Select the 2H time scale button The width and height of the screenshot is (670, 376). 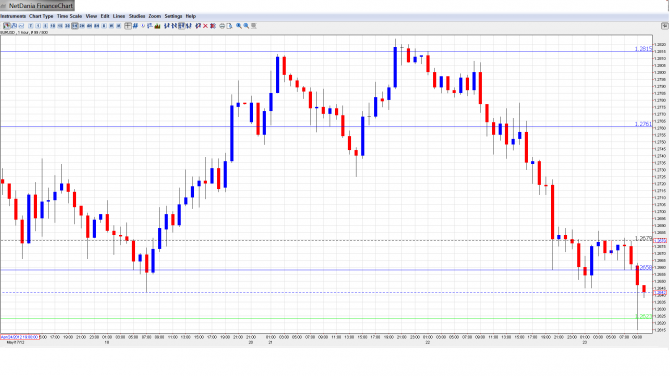(82, 26)
